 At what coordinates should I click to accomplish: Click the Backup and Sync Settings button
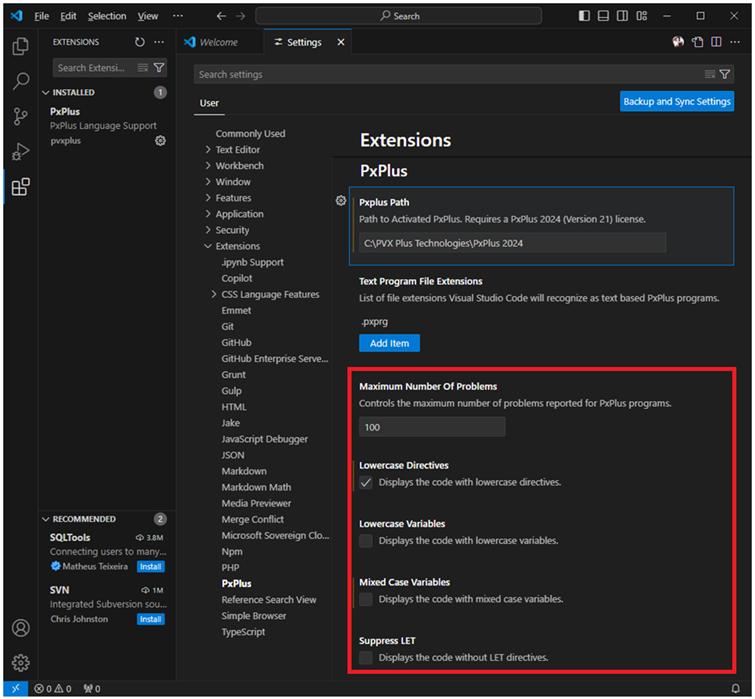tap(677, 101)
